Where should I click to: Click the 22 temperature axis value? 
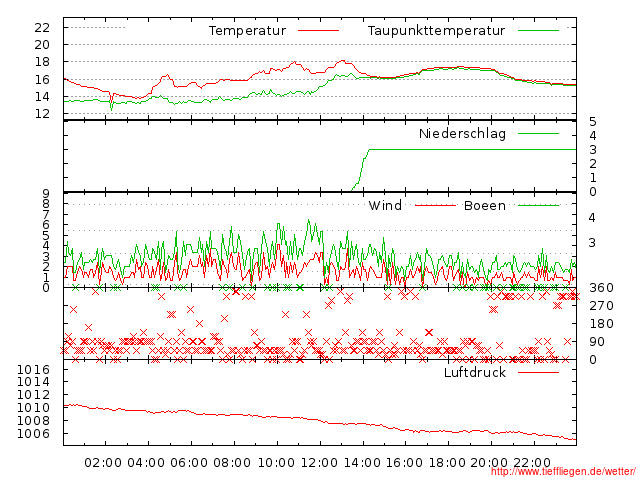(x=42, y=27)
